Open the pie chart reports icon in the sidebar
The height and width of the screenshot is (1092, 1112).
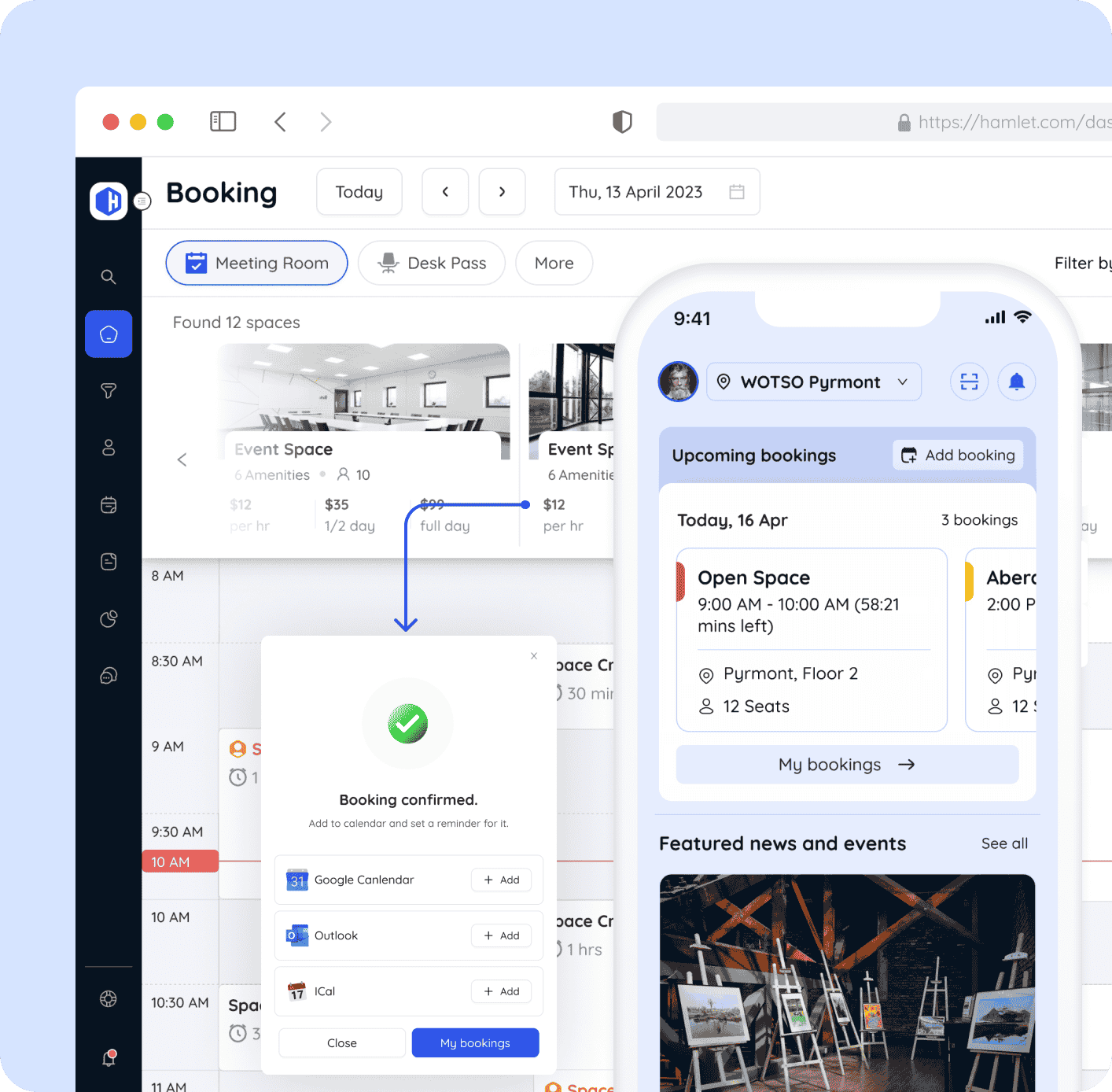pyautogui.click(x=109, y=618)
